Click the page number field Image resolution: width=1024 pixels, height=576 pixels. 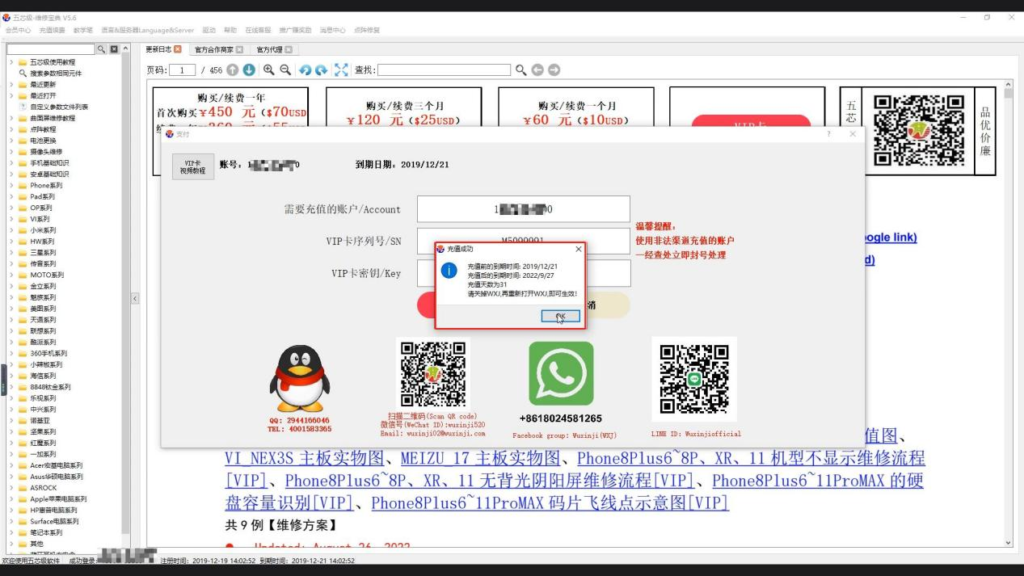(182, 70)
